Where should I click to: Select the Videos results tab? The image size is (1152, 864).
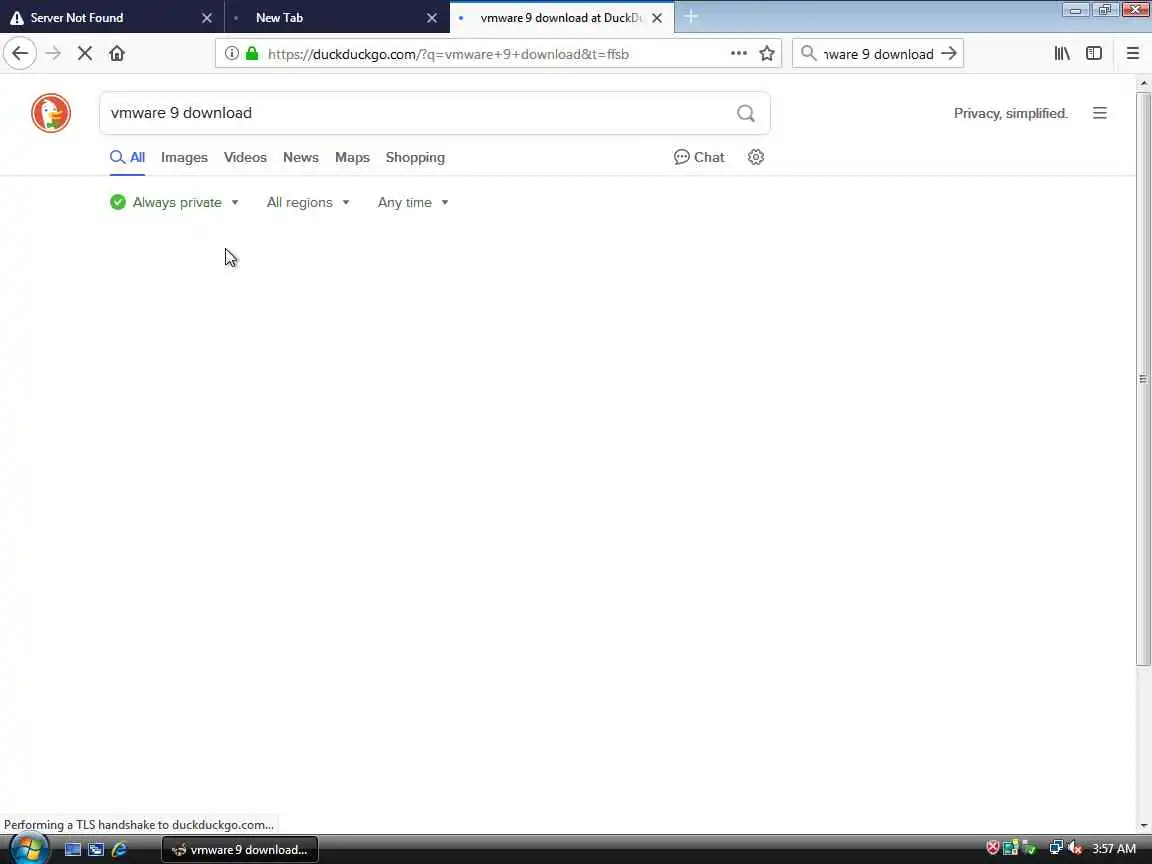pyautogui.click(x=245, y=157)
